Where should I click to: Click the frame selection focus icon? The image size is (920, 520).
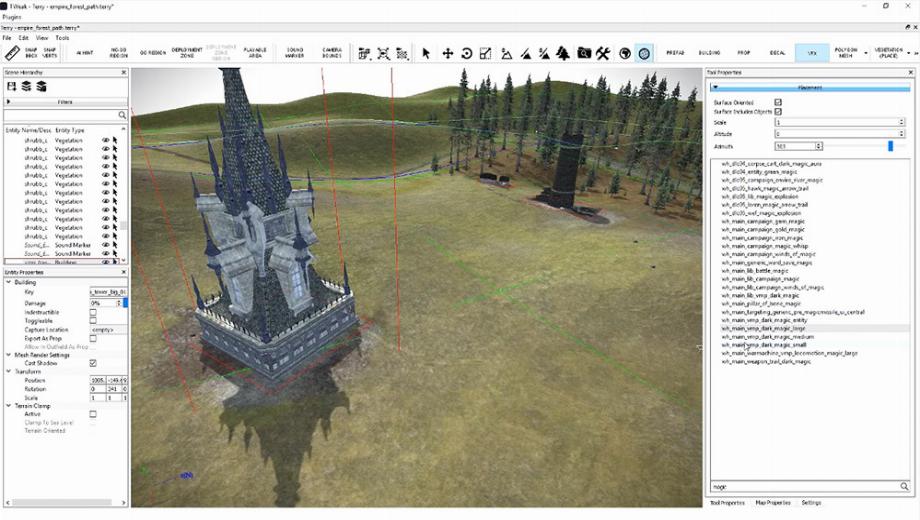(383, 53)
